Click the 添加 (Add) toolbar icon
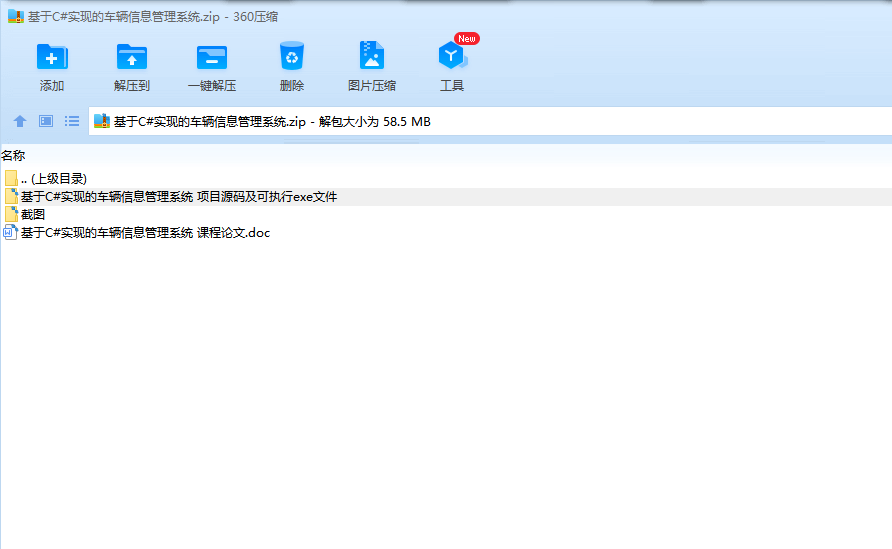This screenshot has height=549, width=892. tap(52, 57)
